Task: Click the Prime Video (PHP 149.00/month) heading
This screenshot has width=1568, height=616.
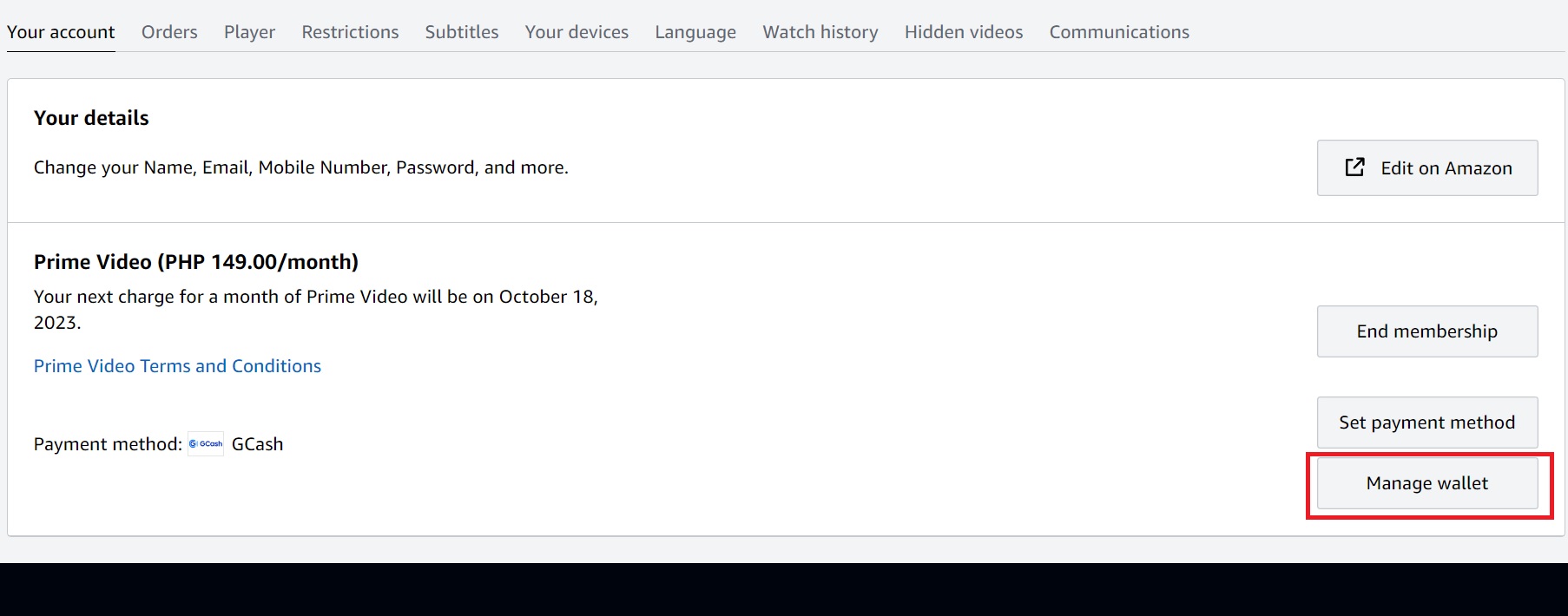Action: point(196,262)
